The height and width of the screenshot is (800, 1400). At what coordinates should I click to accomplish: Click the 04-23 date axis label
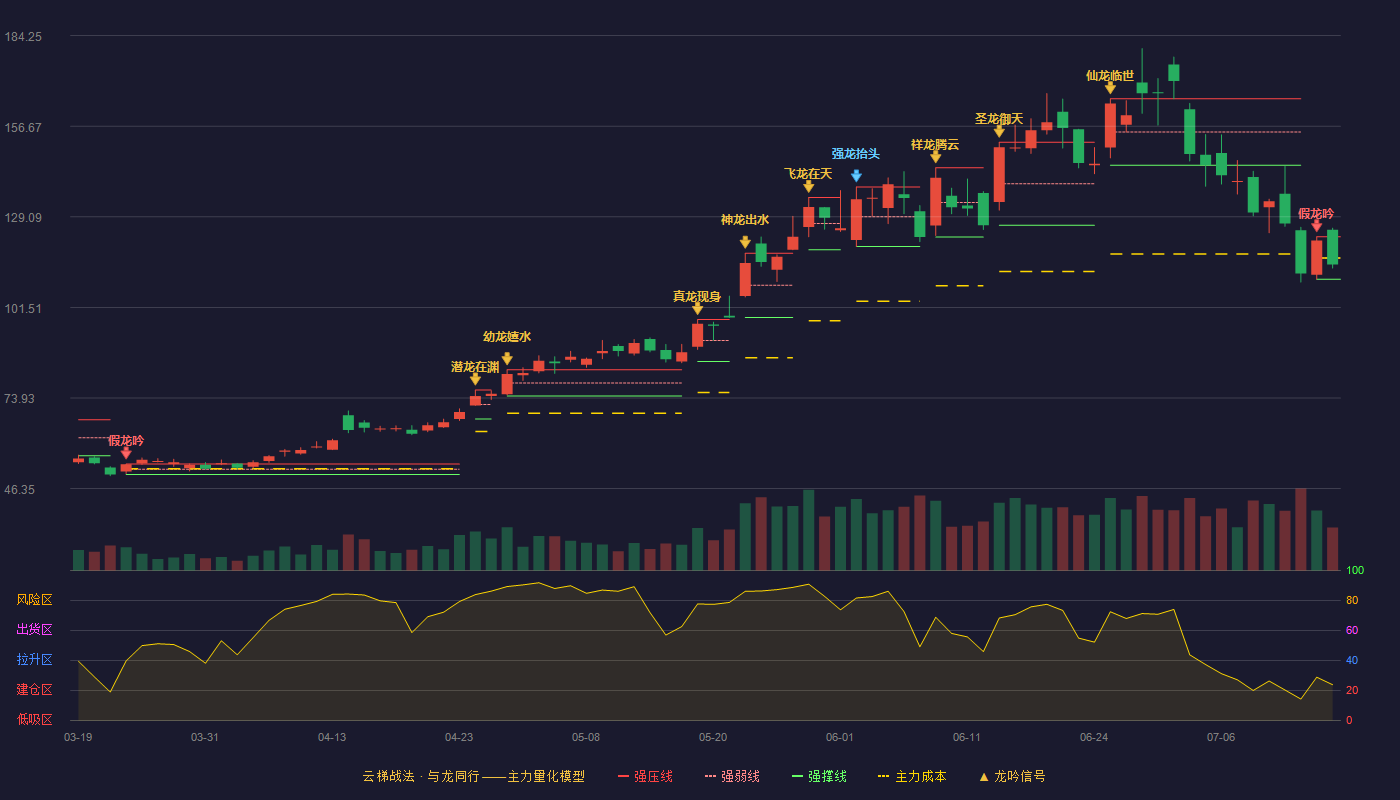pos(459,737)
